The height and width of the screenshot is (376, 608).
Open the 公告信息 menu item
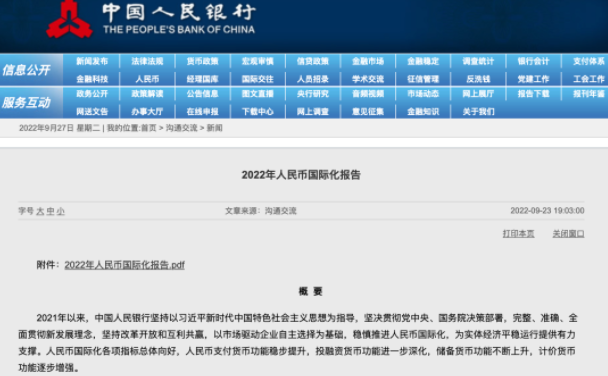(x=202, y=94)
